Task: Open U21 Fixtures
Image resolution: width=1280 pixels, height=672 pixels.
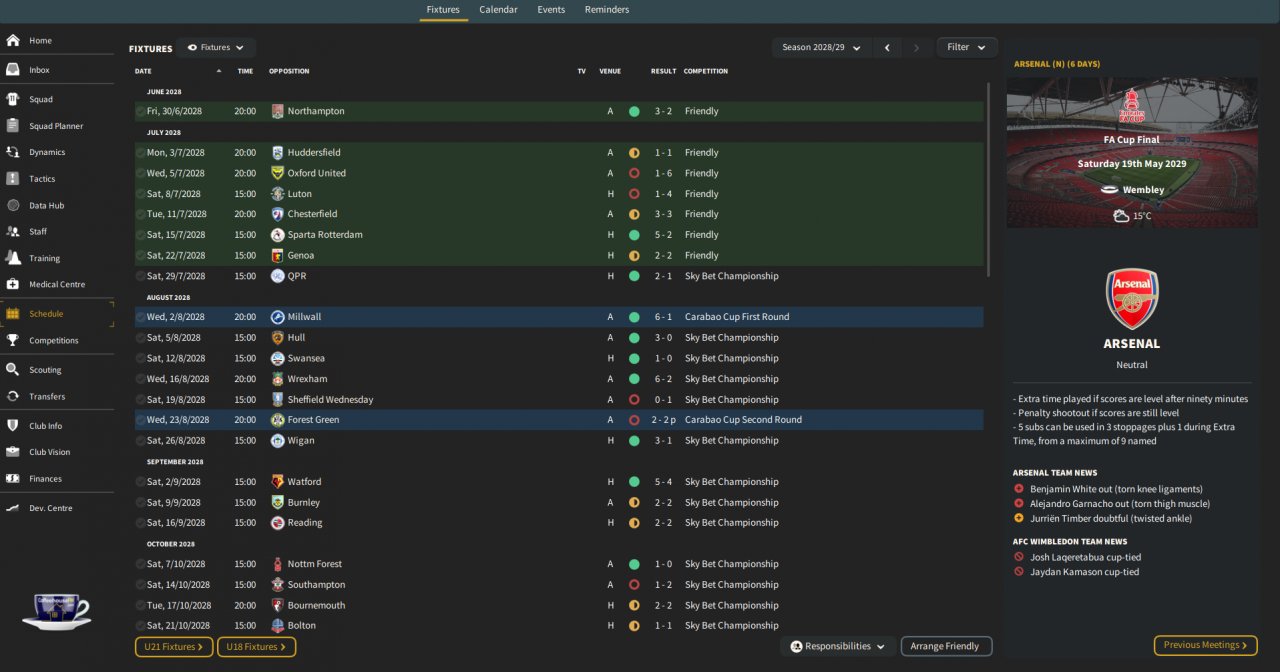Action: (x=174, y=647)
